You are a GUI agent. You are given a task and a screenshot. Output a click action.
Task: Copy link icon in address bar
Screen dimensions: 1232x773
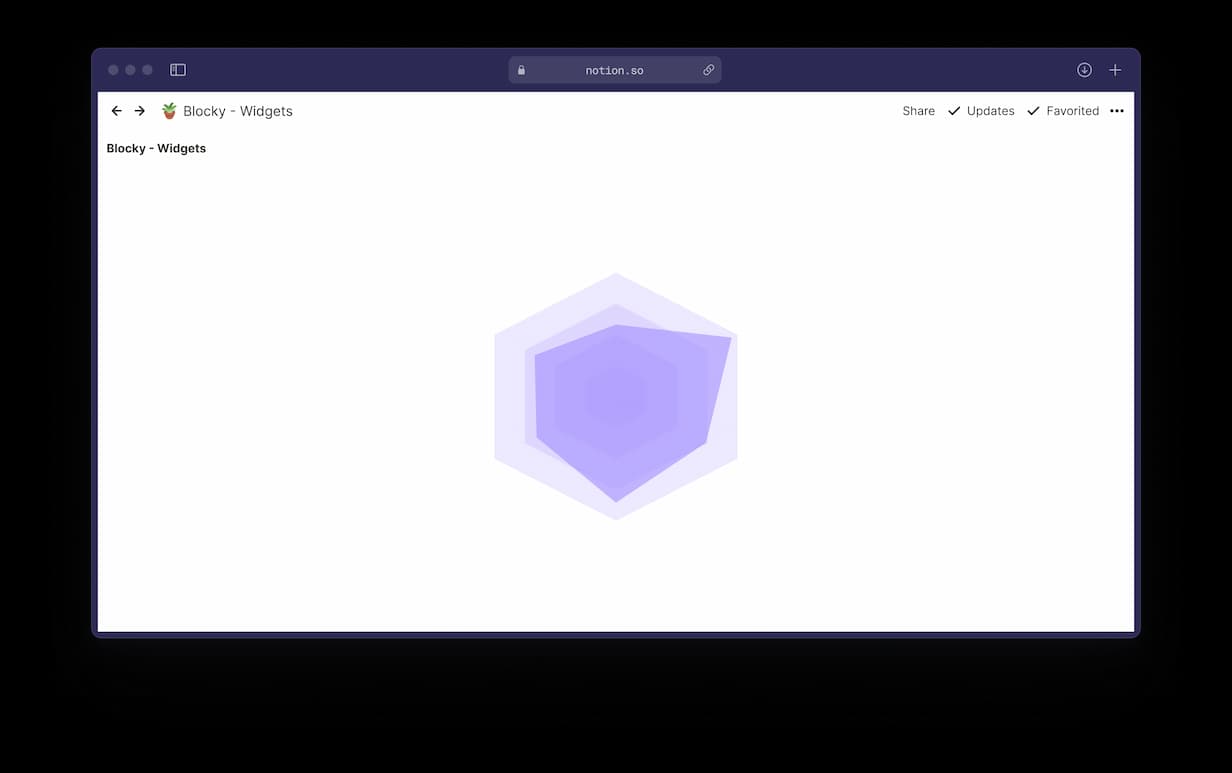tap(708, 70)
